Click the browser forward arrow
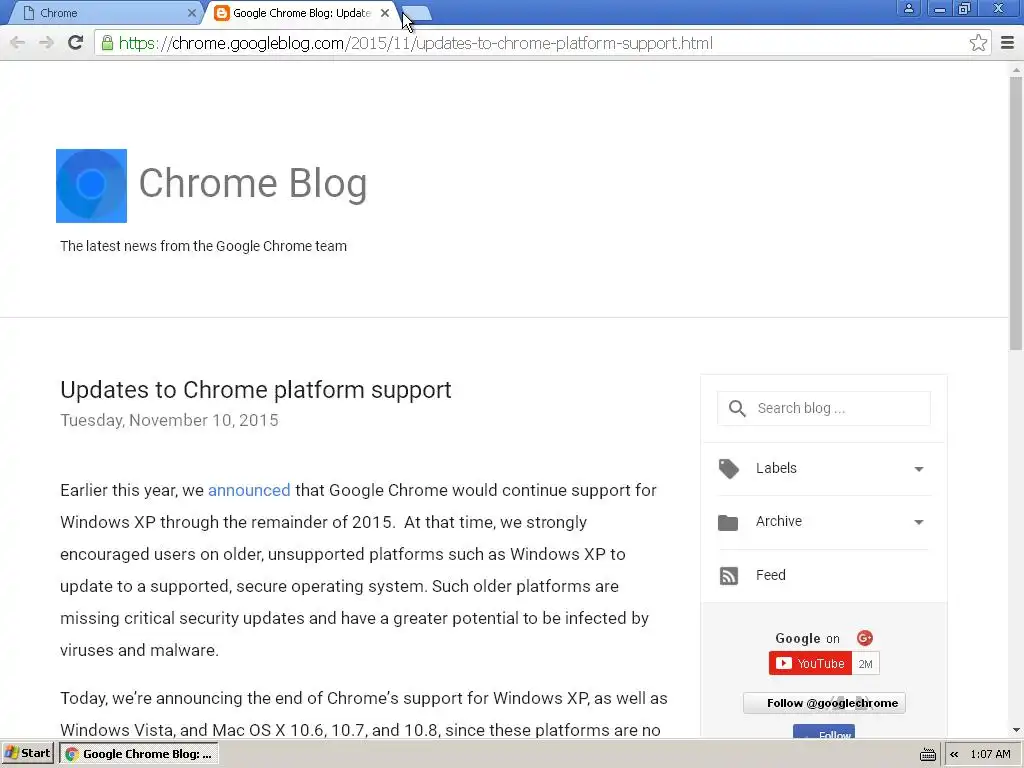 click(x=46, y=43)
